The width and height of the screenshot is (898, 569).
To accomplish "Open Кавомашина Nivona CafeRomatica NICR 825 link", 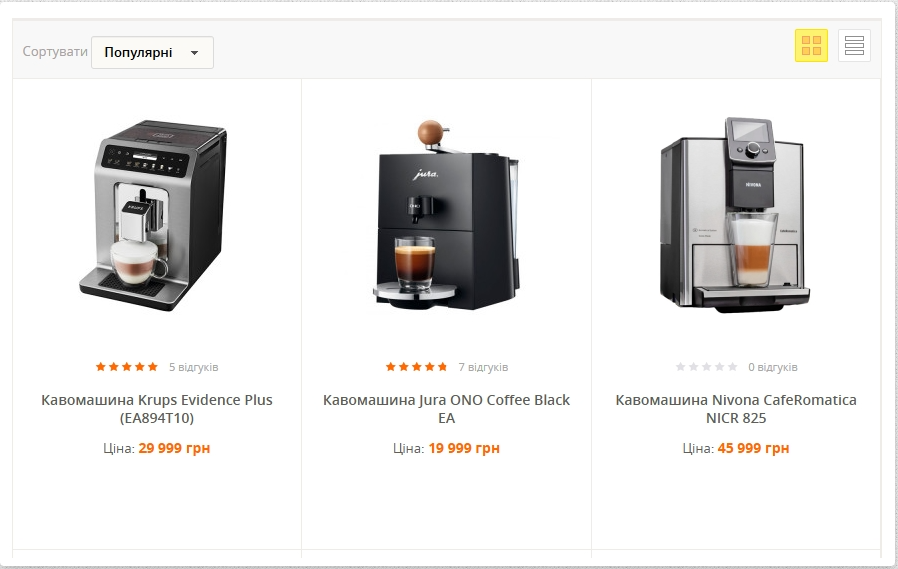I will (x=736, y=409).
